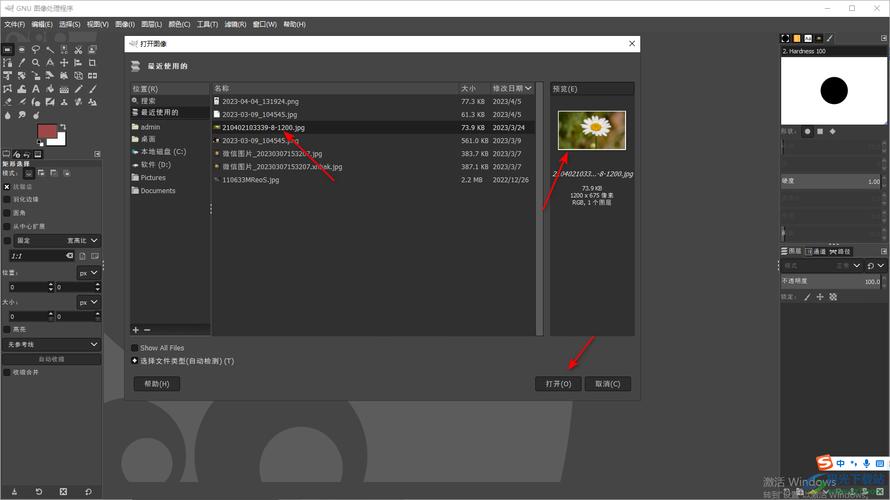Image resolution: width=890 pixels, height=500 pixels.
Task: Toggle the 固定 fixed aspect checkbox
Action: tap(7, 241)
